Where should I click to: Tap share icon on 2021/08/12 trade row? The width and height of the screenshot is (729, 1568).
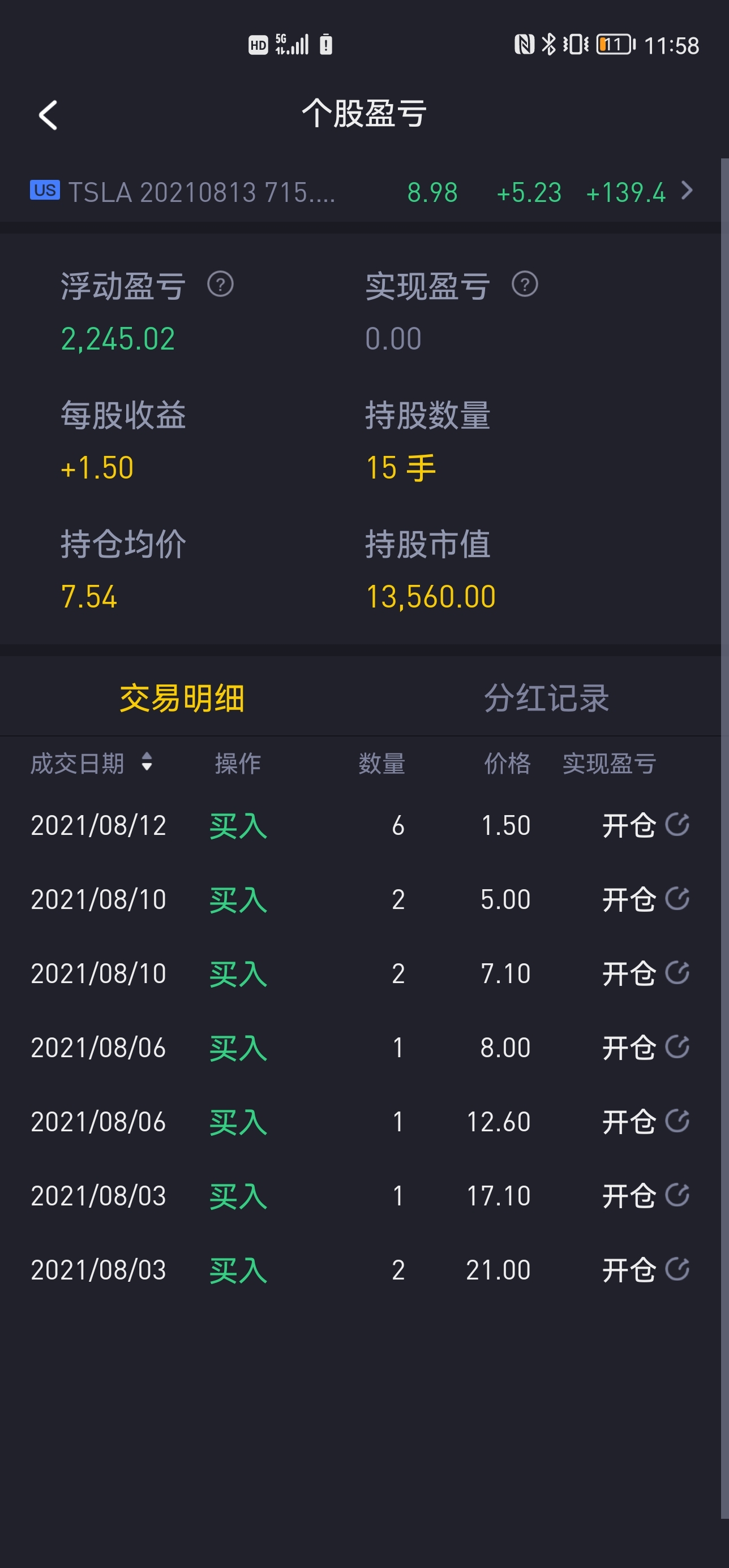click(x=676, y=824)
